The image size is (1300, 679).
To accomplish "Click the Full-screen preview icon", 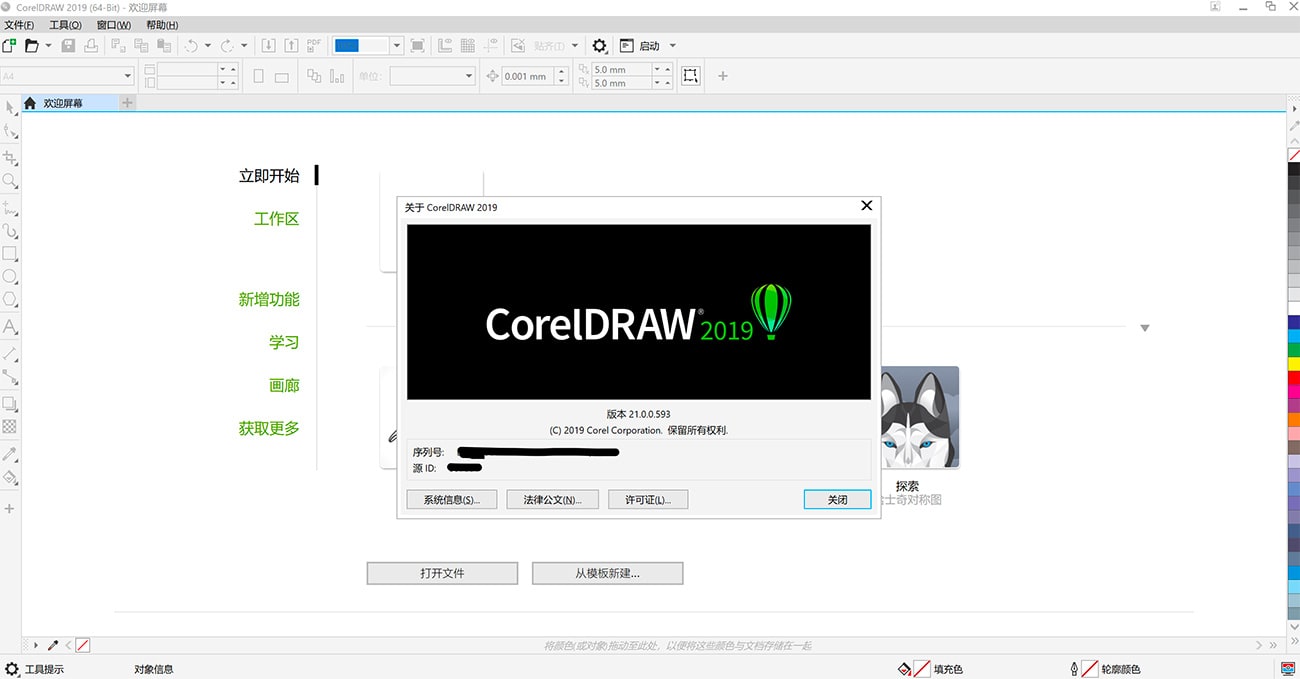I will coord(418,46).
